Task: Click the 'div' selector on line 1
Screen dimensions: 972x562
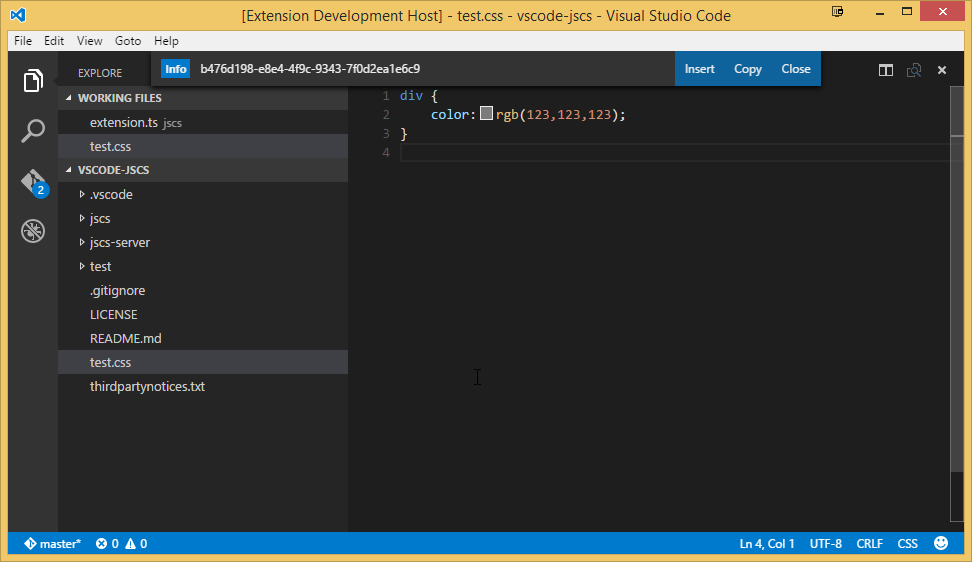Action: point(412,95)
